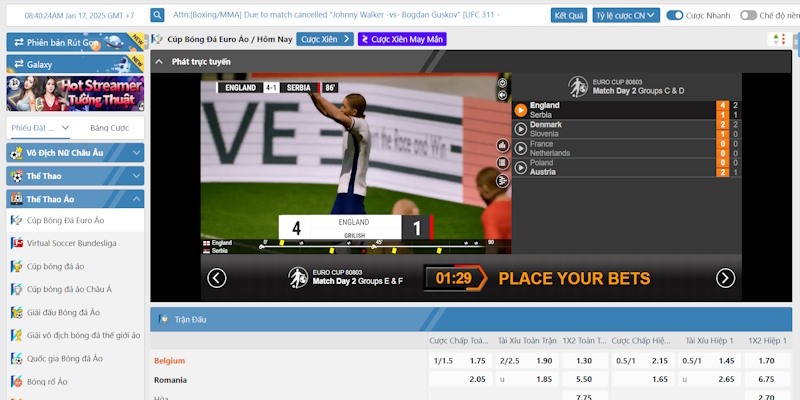Play the Denmark vs Slovenia match
Screen dimensions: 800x400
tap(520, 129)
